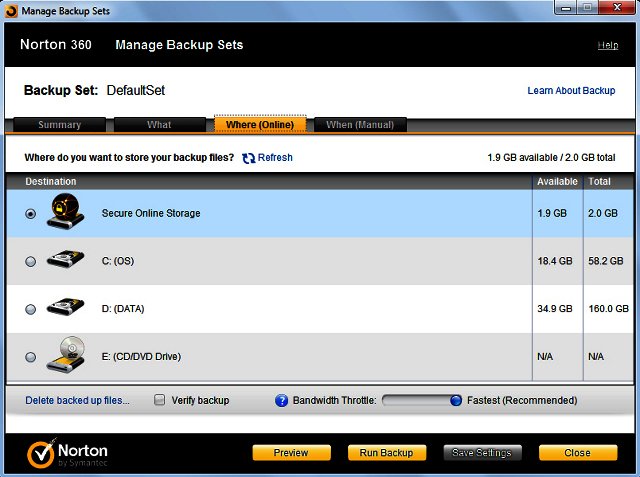Click the Bandwidth Throttle slider track
Viewport: 640px width, 477px height.
[x=422, y=400]
